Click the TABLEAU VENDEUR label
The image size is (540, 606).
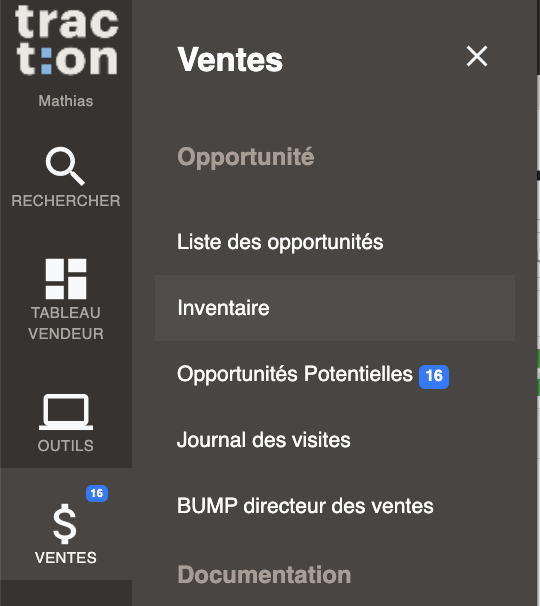coord(66,323)
